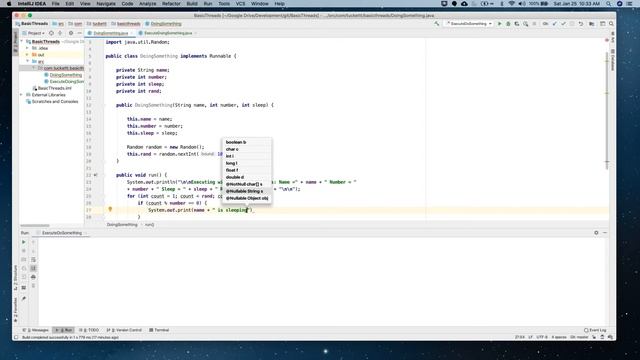
Task: Open the Run panel settings gear
Action: click(x=596, y=233)
